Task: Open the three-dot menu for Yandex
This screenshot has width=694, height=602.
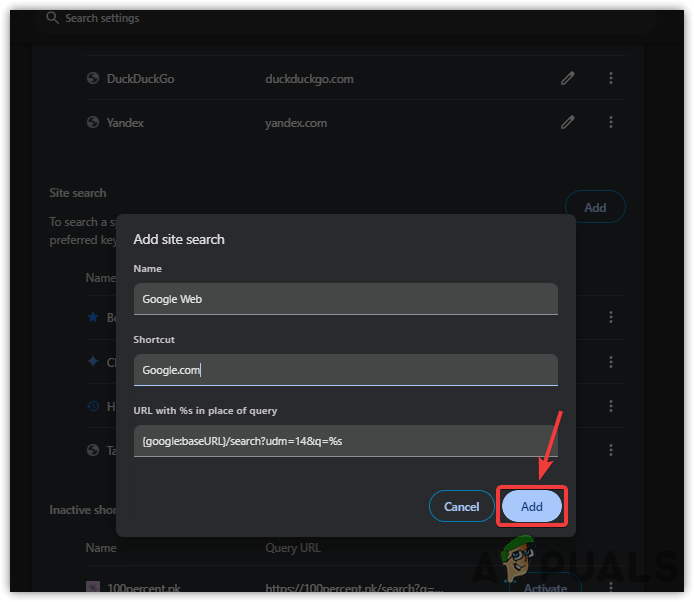Action: 611,123
